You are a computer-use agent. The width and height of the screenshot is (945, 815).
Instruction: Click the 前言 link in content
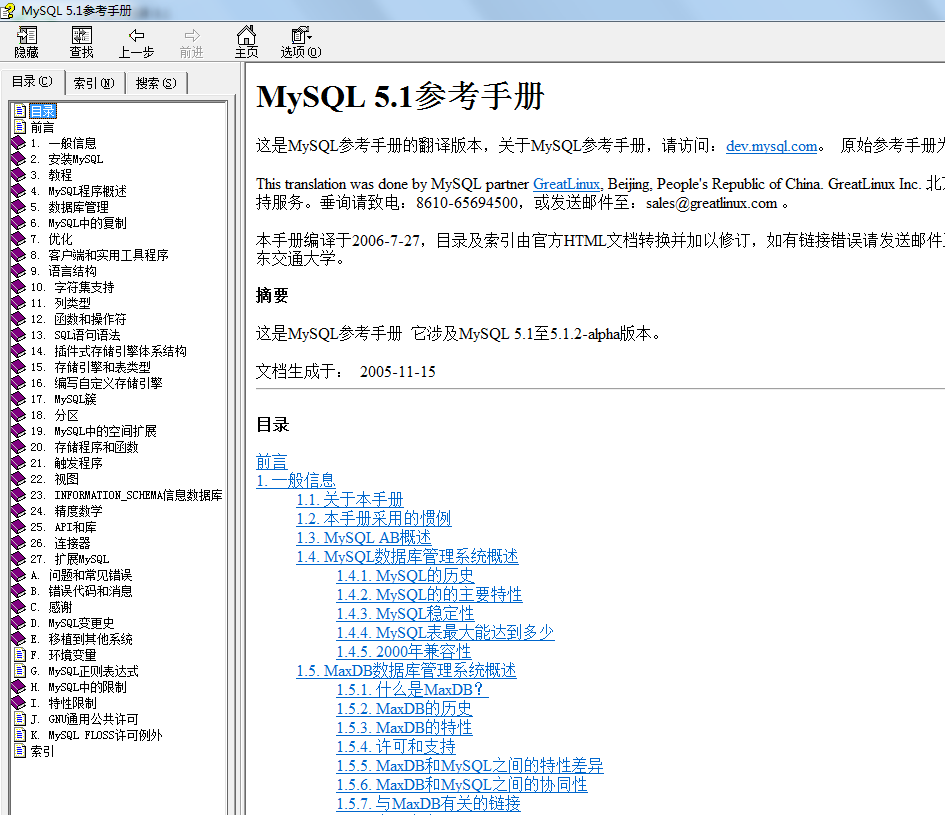click(x=272, y=462)
